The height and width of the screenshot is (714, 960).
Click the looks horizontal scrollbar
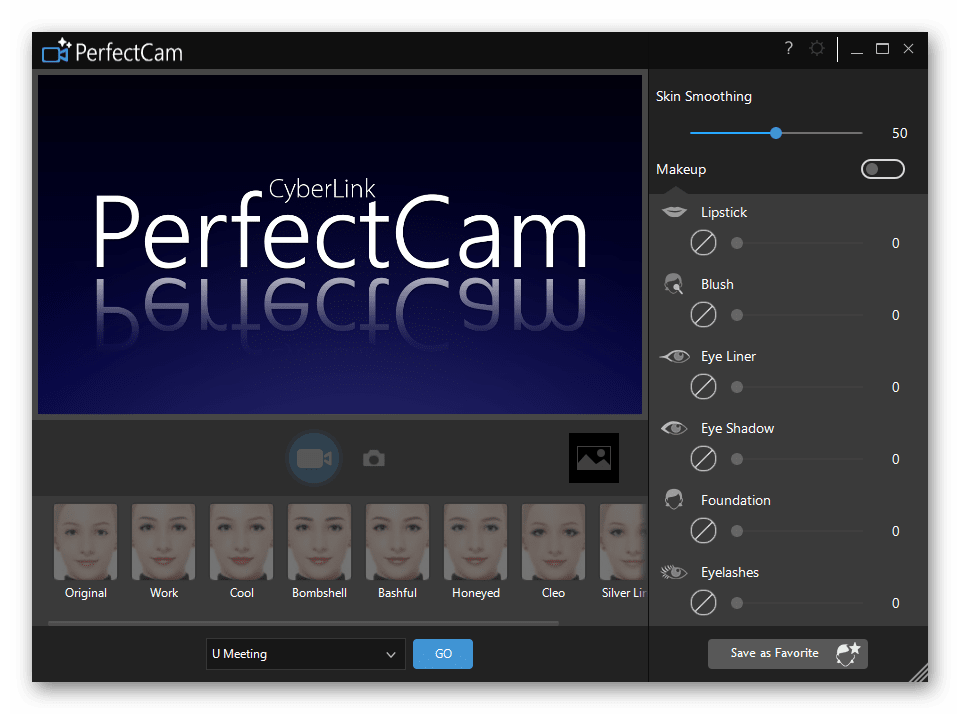click(x=303, y=623)
